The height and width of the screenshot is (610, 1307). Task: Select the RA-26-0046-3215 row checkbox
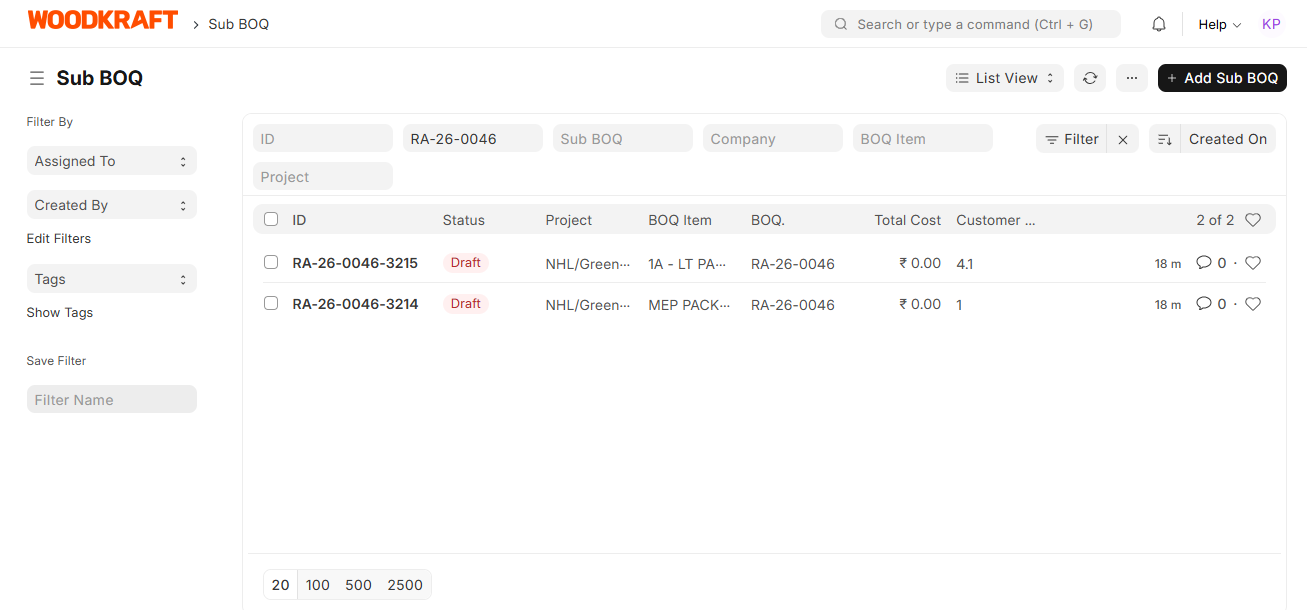pyautogui.click(x=271, y=262)
